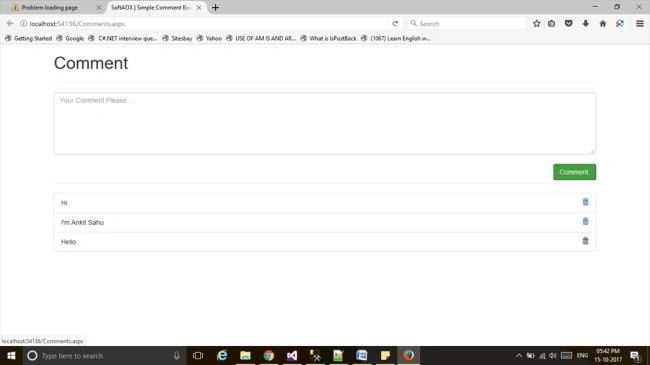Open the Windows Start menu

[x=11, y=355]
